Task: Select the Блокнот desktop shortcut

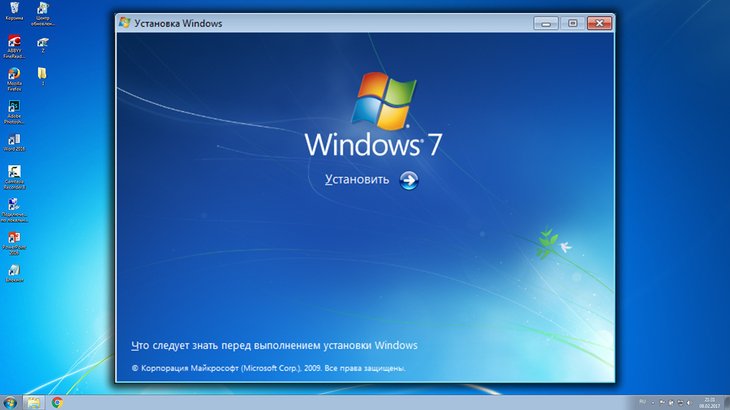Action: point(14,273)
